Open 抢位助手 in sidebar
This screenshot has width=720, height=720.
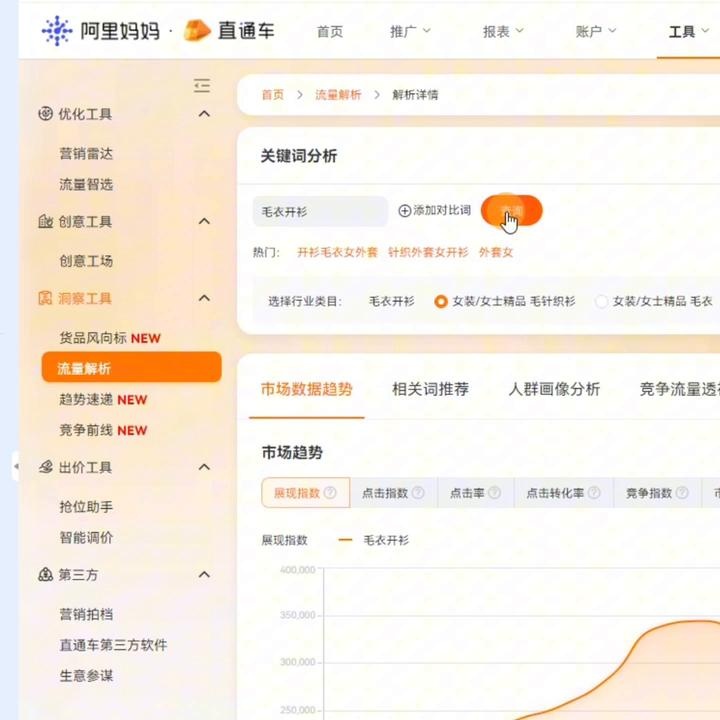[x=86, y=506]
